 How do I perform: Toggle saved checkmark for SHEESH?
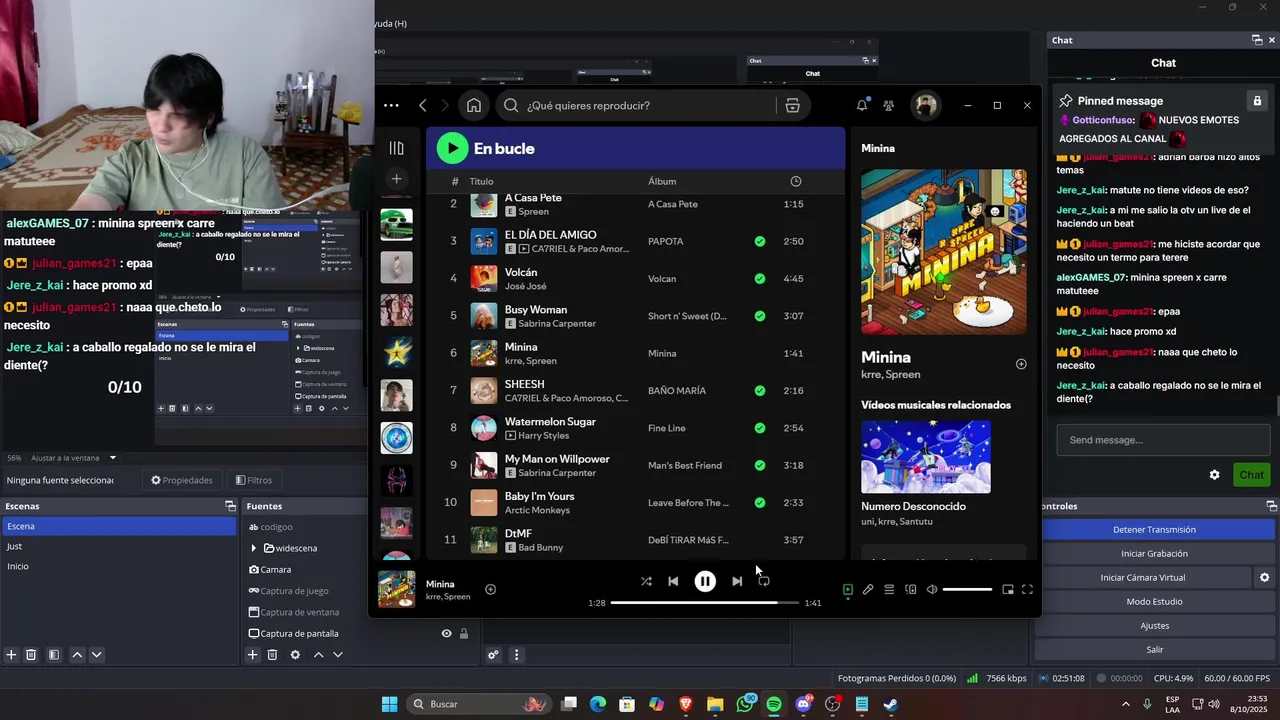[x=760, y=390]
